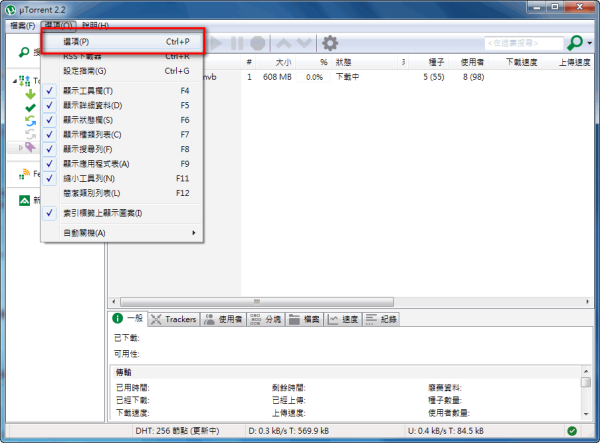Toggle 顯示詳細資料(D) F5 checked item
Viewport: 600px width, 443px height.
(x=122, y=106)
